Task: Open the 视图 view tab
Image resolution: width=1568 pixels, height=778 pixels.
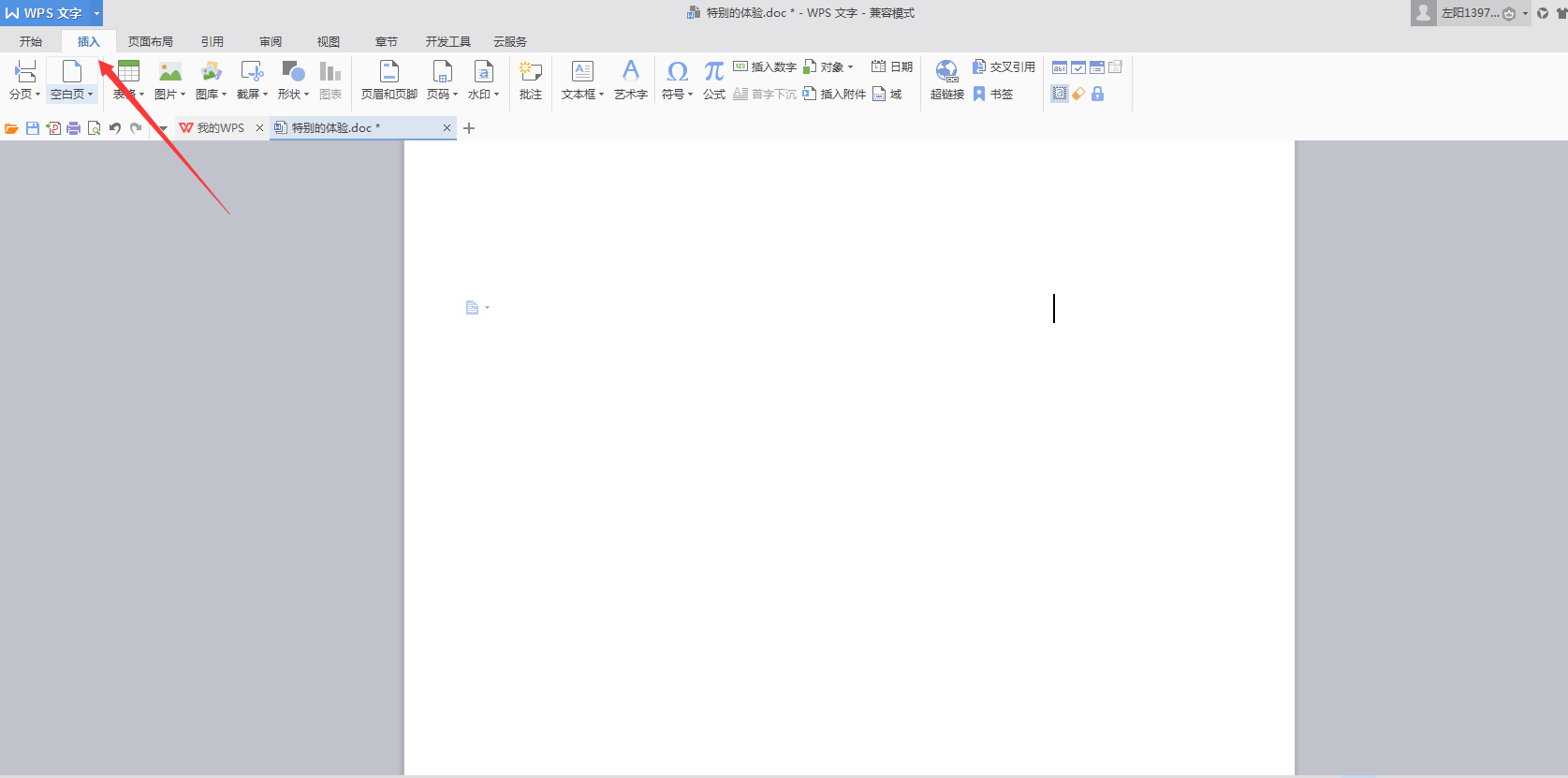Action: click(x=329, y=41)
